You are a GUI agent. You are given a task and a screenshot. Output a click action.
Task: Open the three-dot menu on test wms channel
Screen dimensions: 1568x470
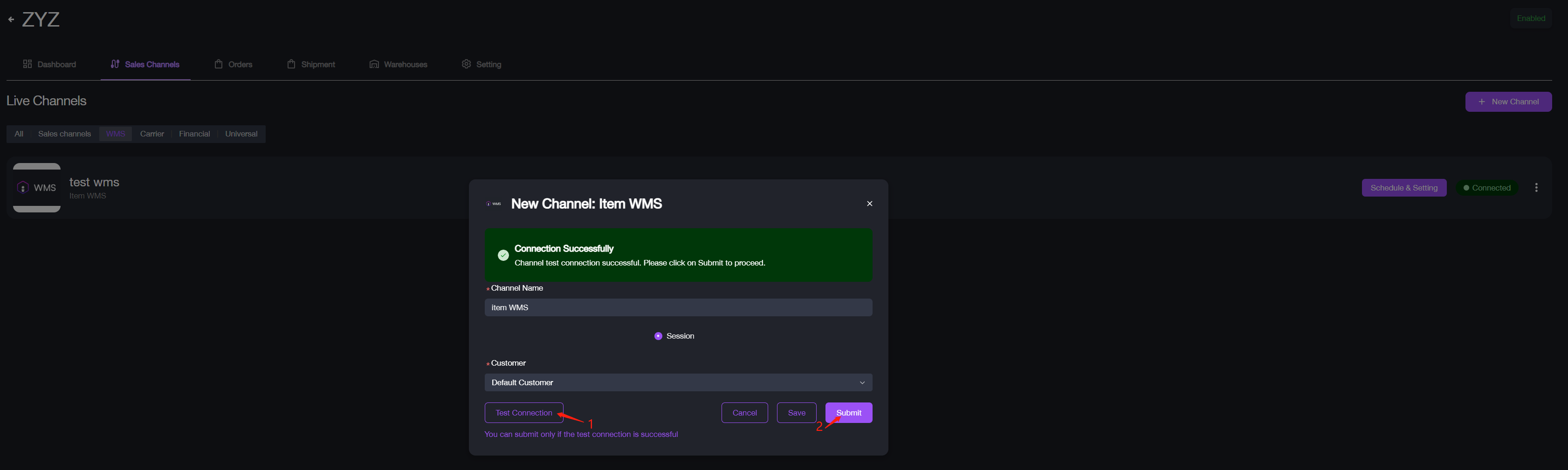[x=1536, y=187]
